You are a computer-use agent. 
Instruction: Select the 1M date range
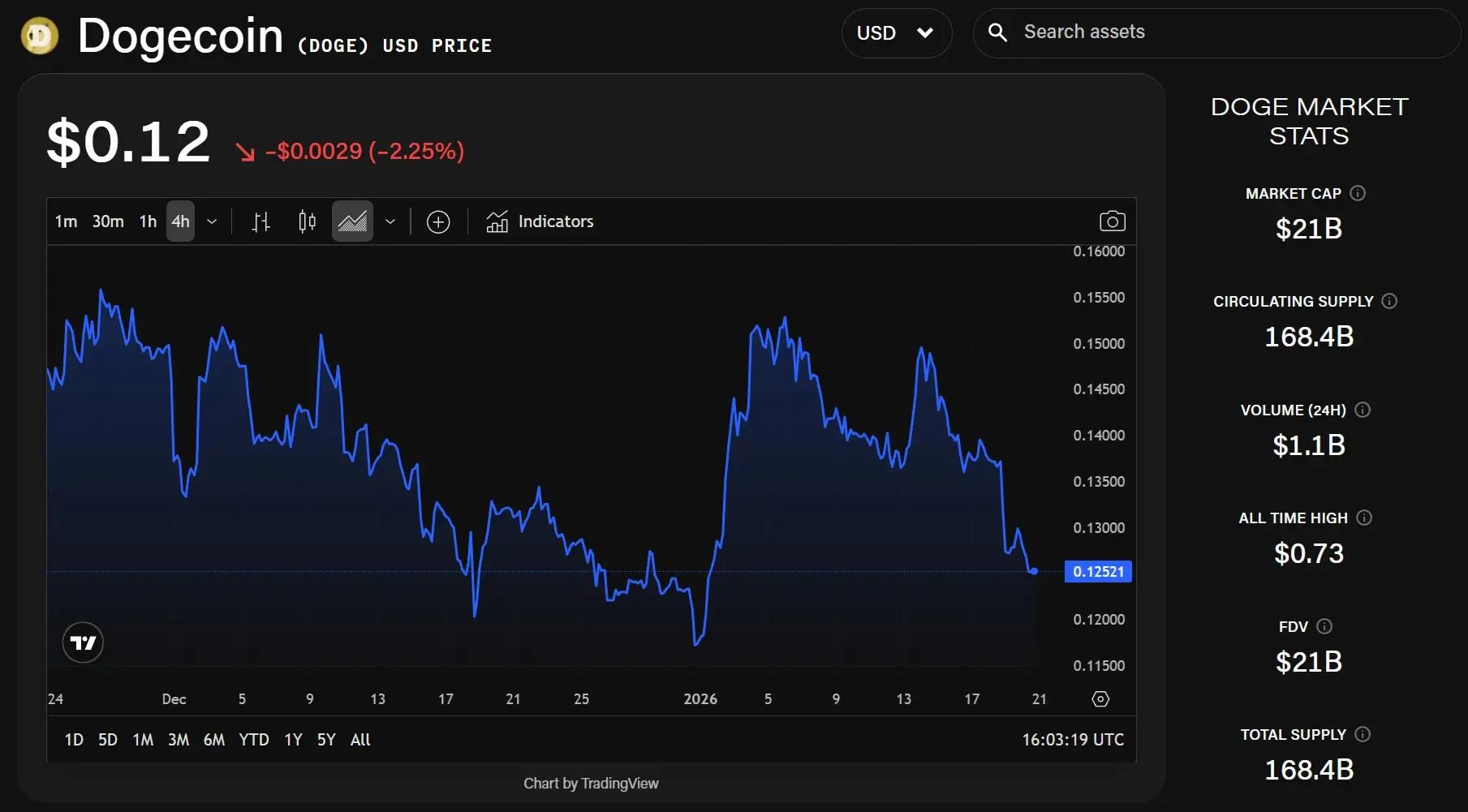[143, 740]
